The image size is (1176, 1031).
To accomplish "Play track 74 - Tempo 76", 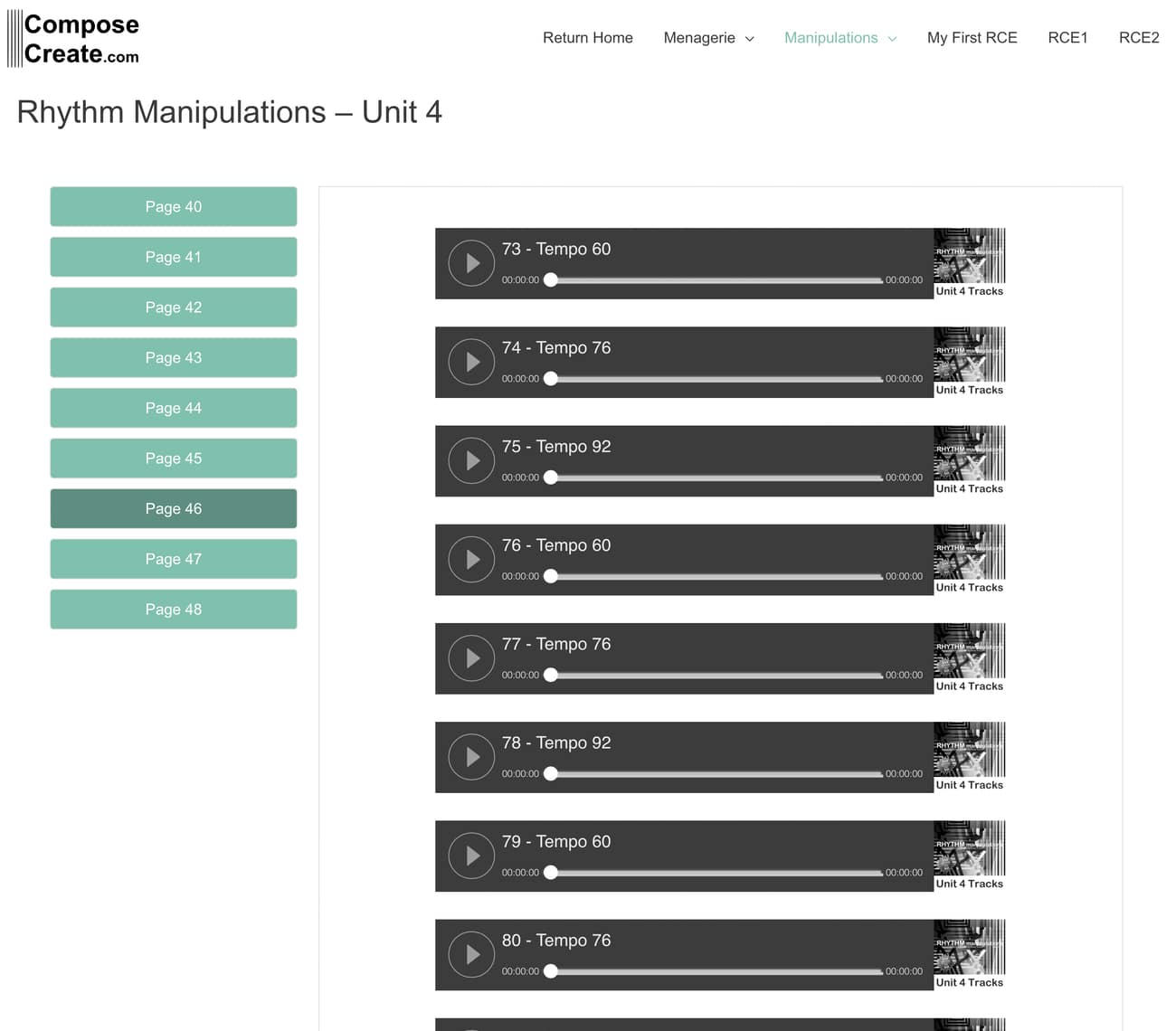I will pos(471,362).
